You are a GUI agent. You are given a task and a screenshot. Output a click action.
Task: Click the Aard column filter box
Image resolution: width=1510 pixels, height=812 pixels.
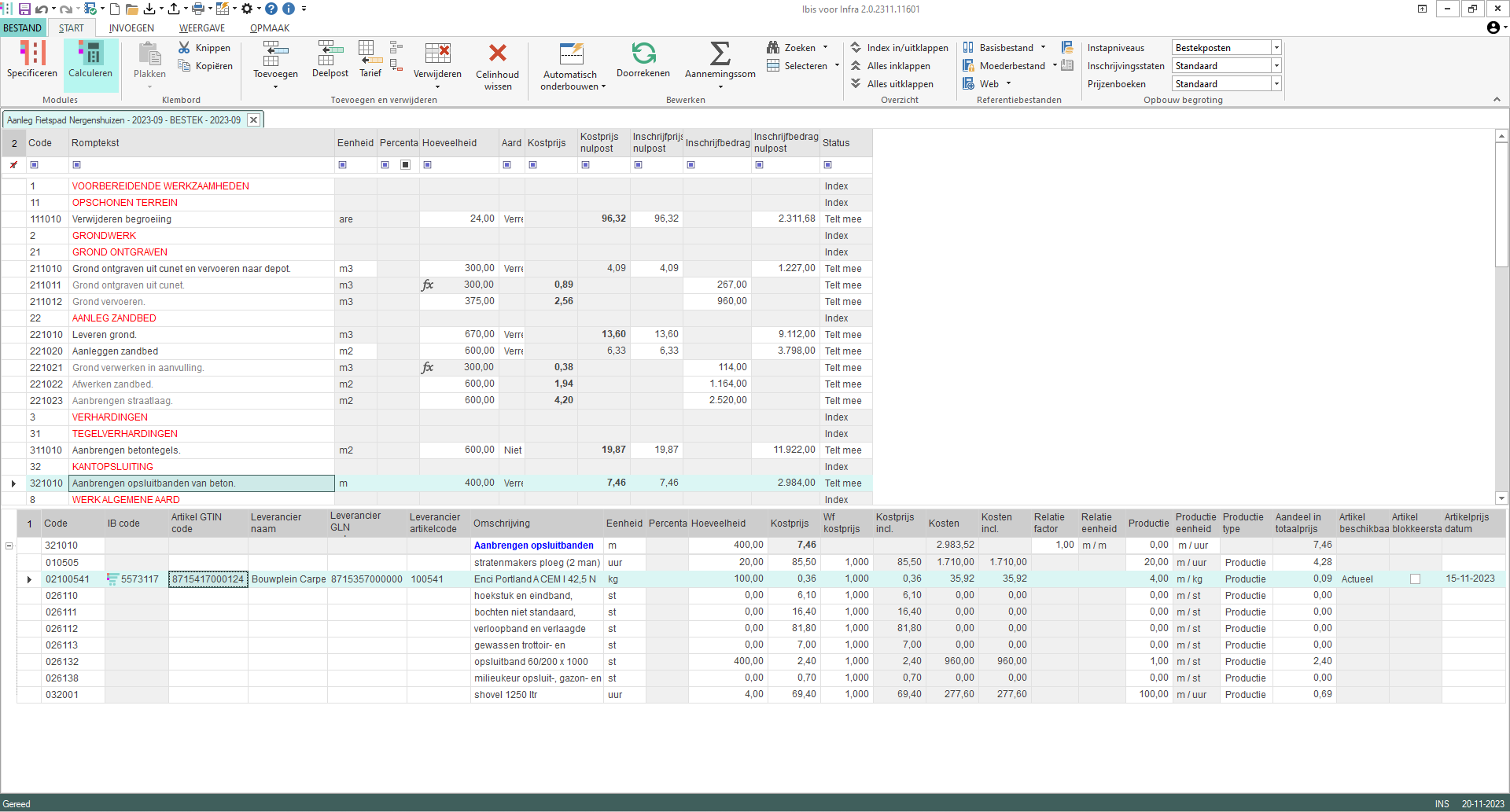pyautogui.click(x=506, y=165)
